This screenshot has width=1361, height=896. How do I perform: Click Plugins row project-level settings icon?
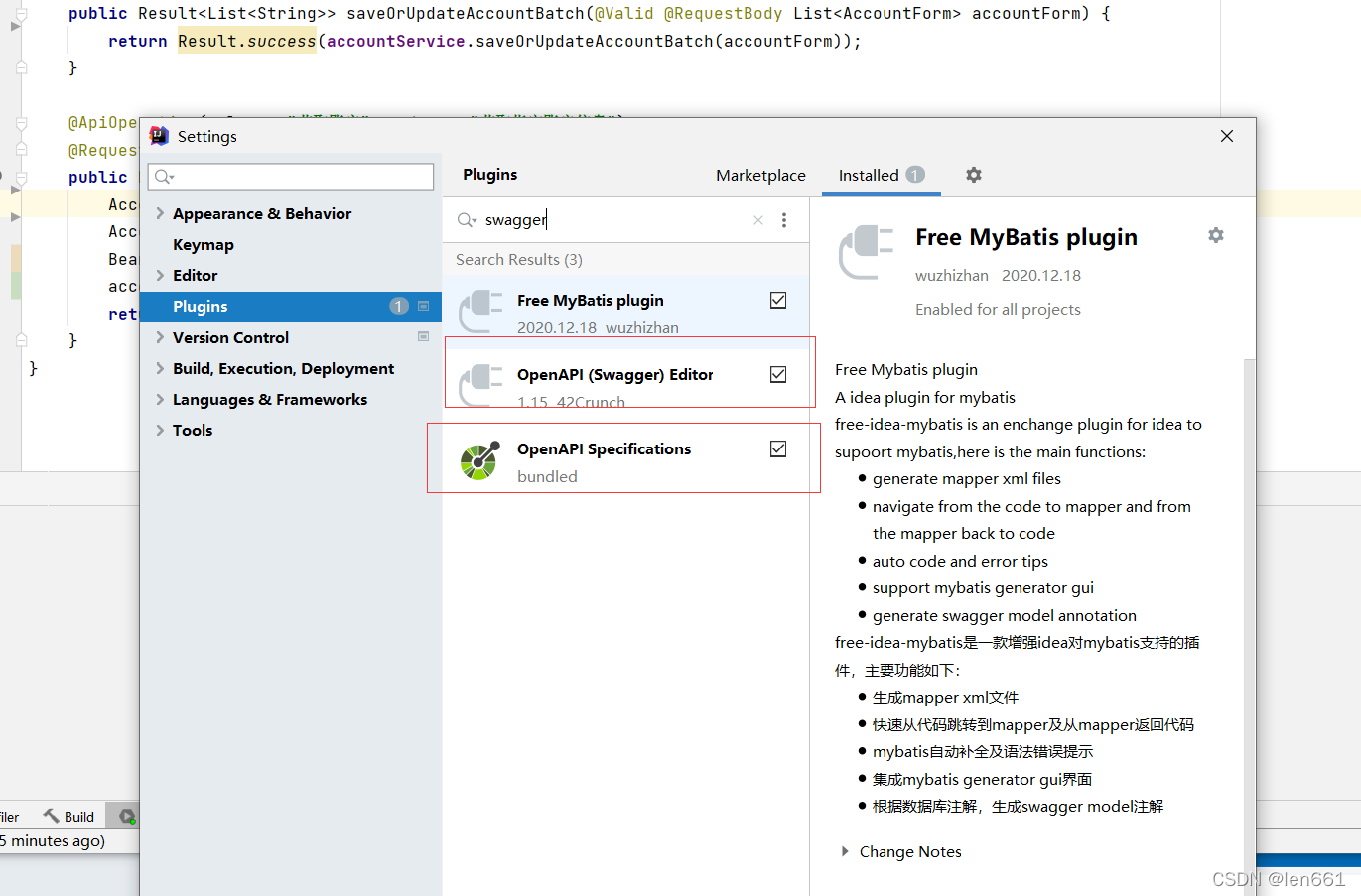[424, 306]
